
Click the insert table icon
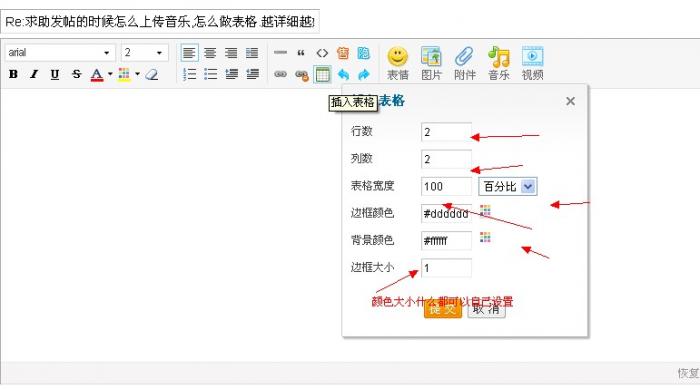(x=322, y=74)
